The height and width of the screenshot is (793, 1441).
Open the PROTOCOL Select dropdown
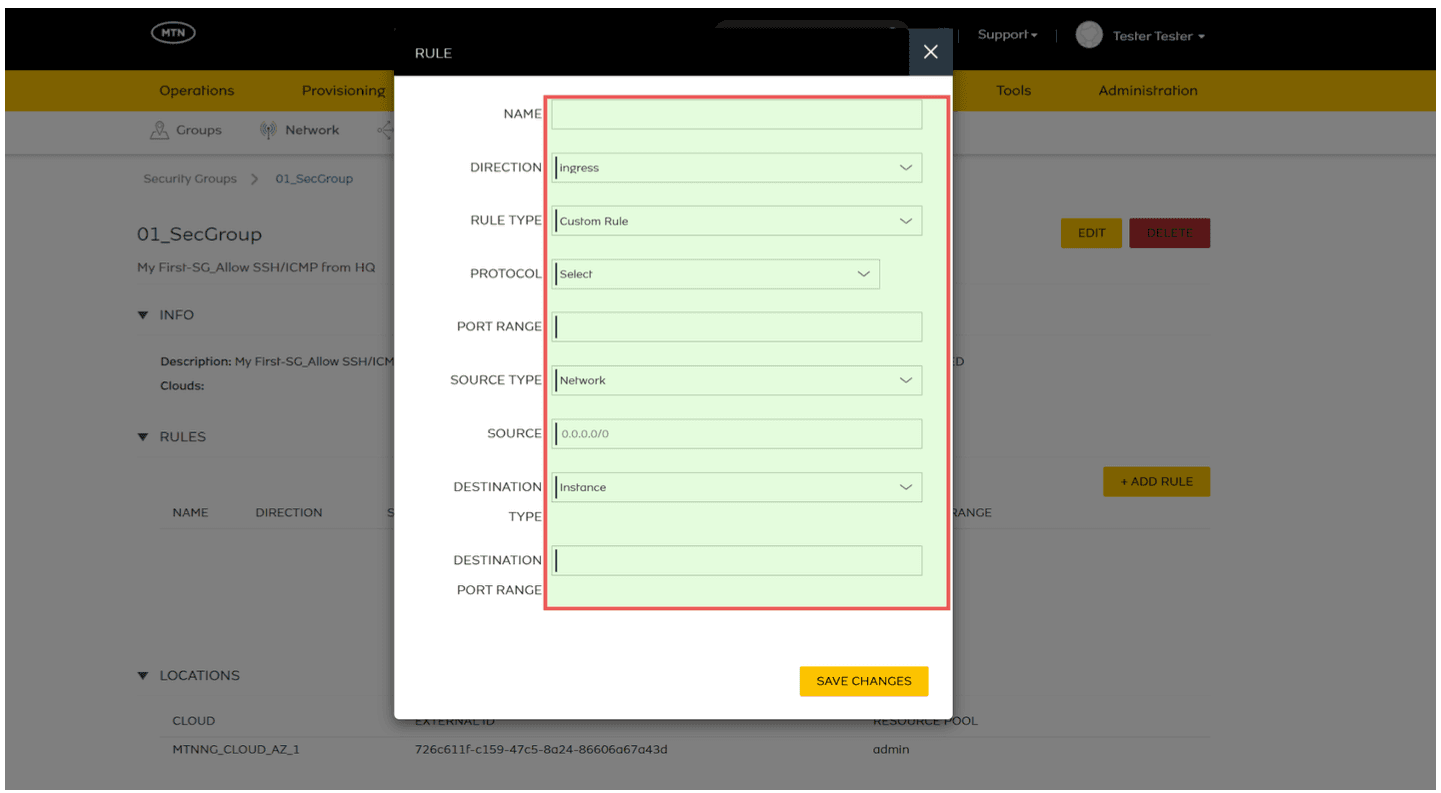[716, 274]
